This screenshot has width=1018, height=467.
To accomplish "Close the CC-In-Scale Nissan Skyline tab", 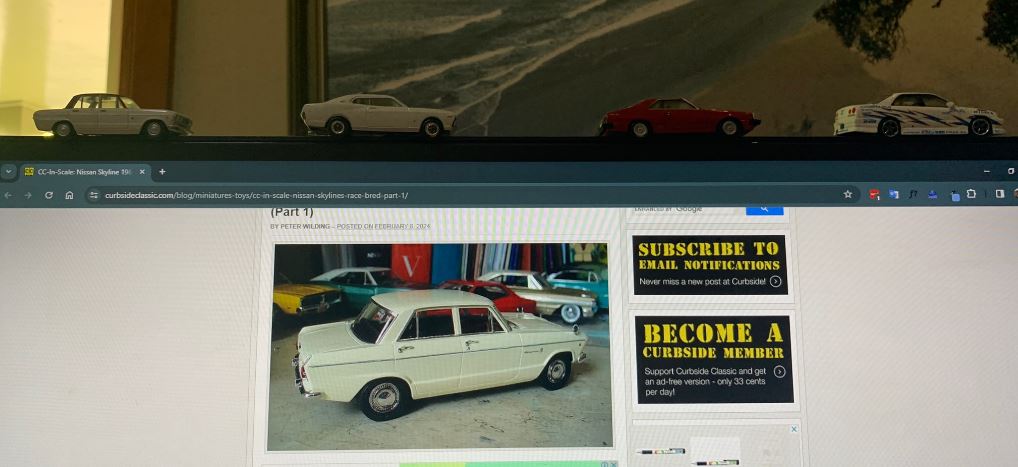I will [142, 172].
